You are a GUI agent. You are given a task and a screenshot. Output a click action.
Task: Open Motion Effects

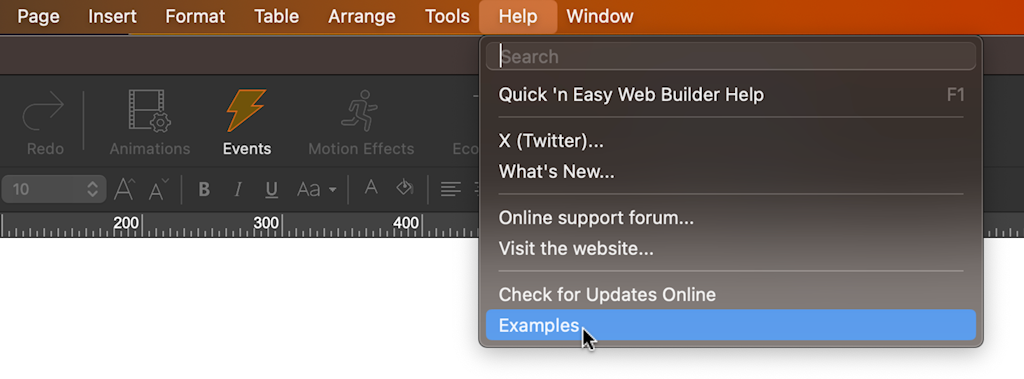point(360,111)
